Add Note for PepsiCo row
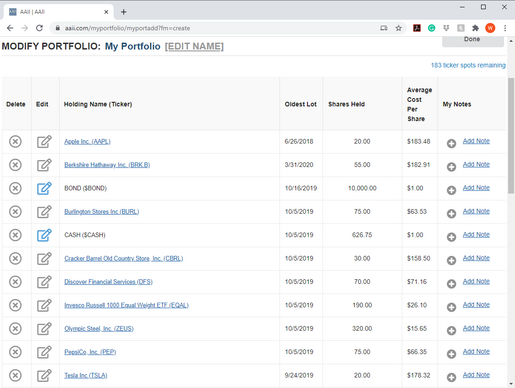Screen dimensions: 515x388 476,352
